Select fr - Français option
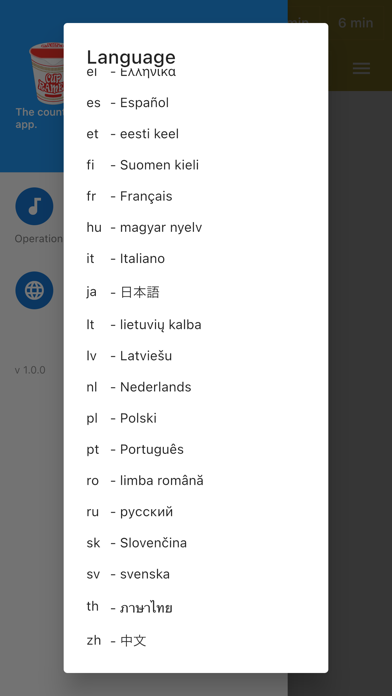Image resolution: width=392 pixels, height=696 pixels. click(x=196, y=196)
